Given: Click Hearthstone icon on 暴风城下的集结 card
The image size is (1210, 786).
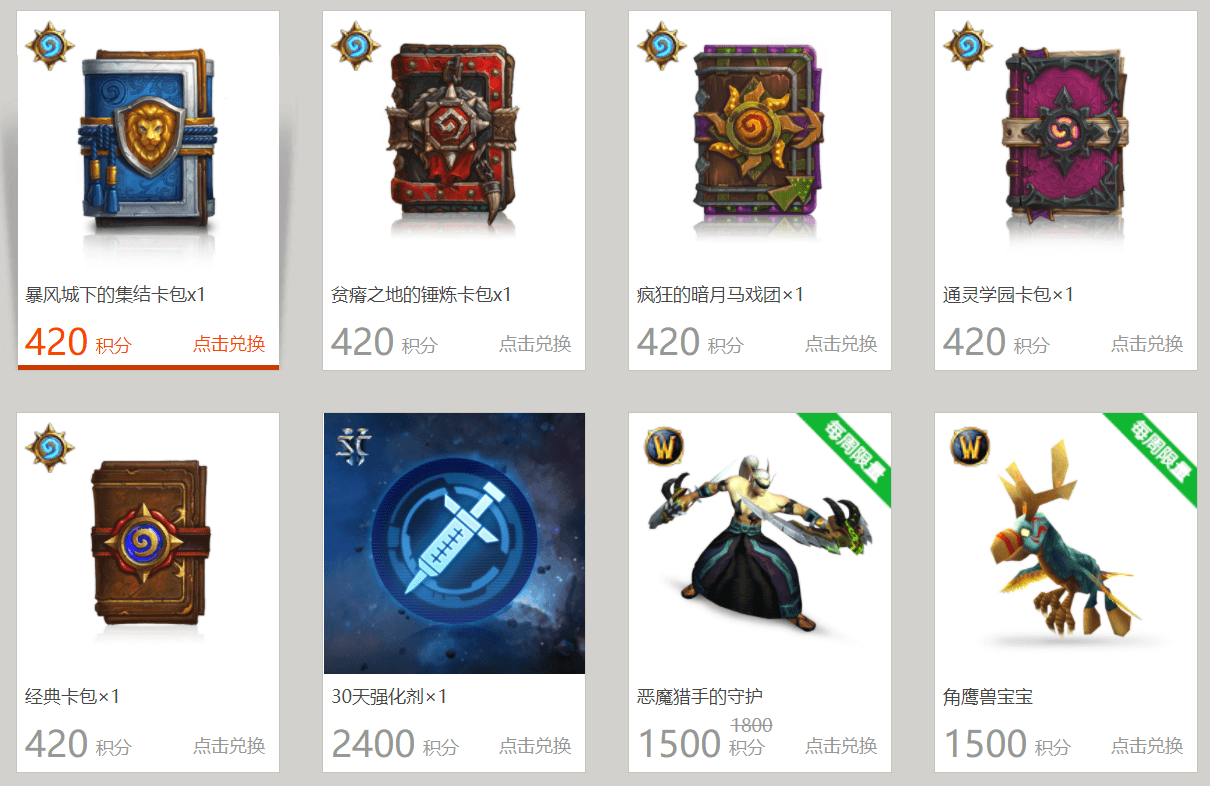Looking at the screenshot, I should pos(48,47).
